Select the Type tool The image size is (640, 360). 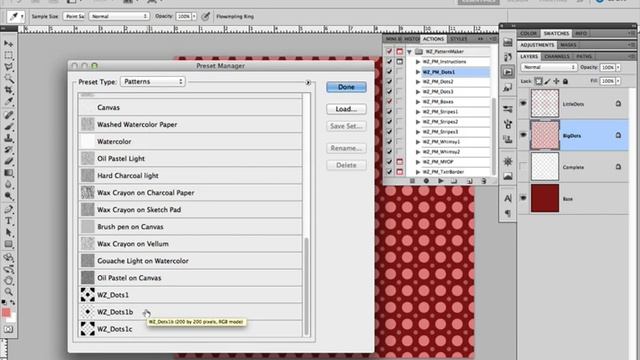[x=8, y=221]
